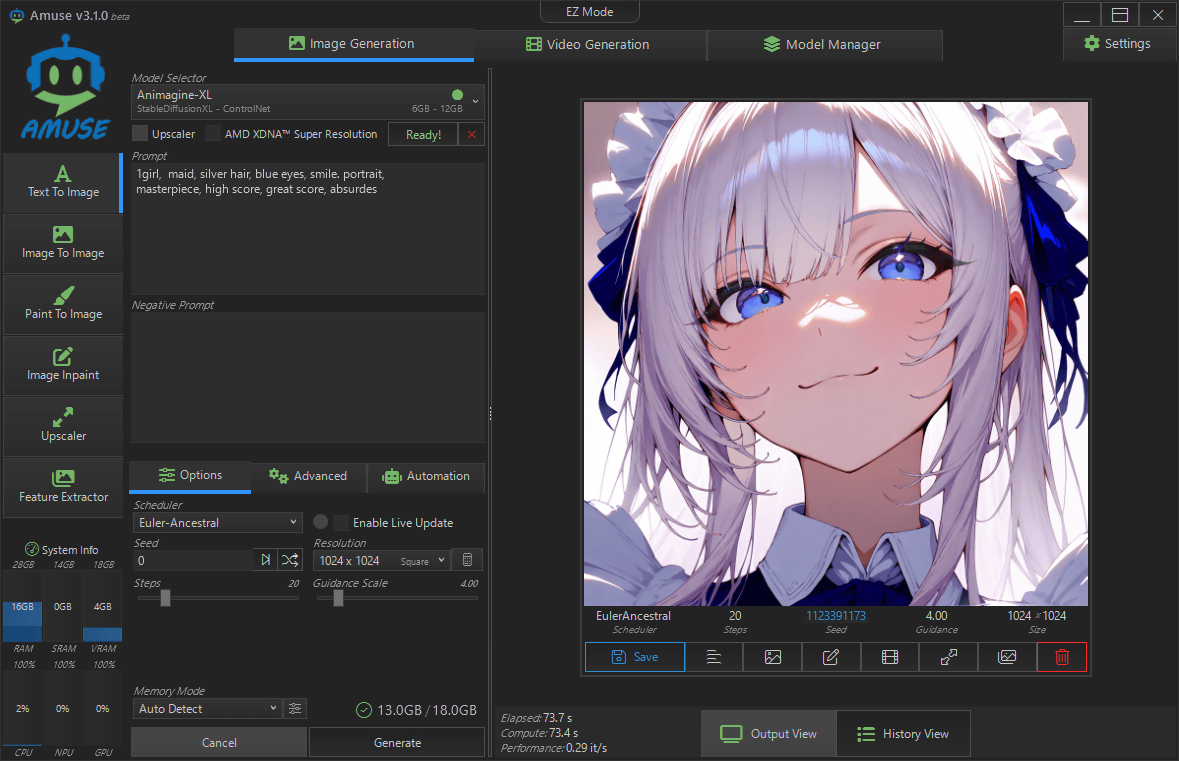Viewport: 1179px width, 761px height.
Task: Open the Scheduler Euler-Ancestral dropdown
Action: pos(217,523)
